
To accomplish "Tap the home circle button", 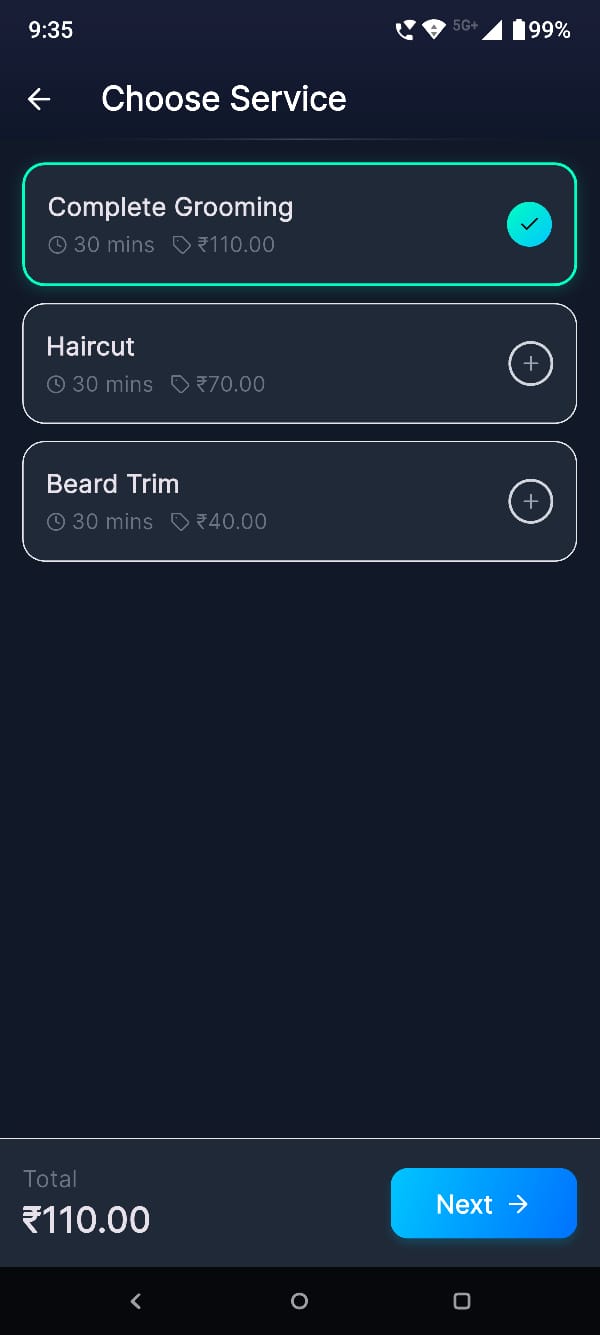I will pyautogui.click(x=299, y=1301).
